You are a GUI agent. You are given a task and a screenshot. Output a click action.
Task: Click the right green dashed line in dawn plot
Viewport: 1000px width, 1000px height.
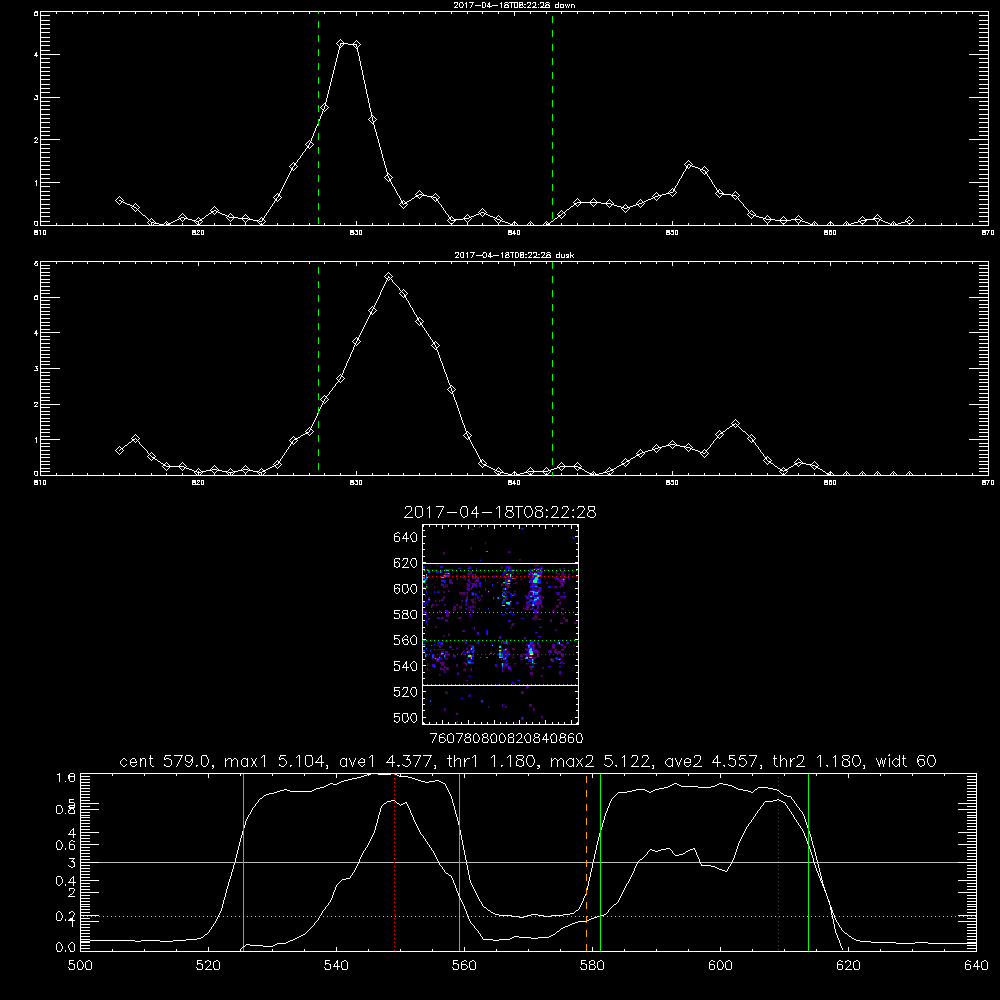(x=552, y=119)
